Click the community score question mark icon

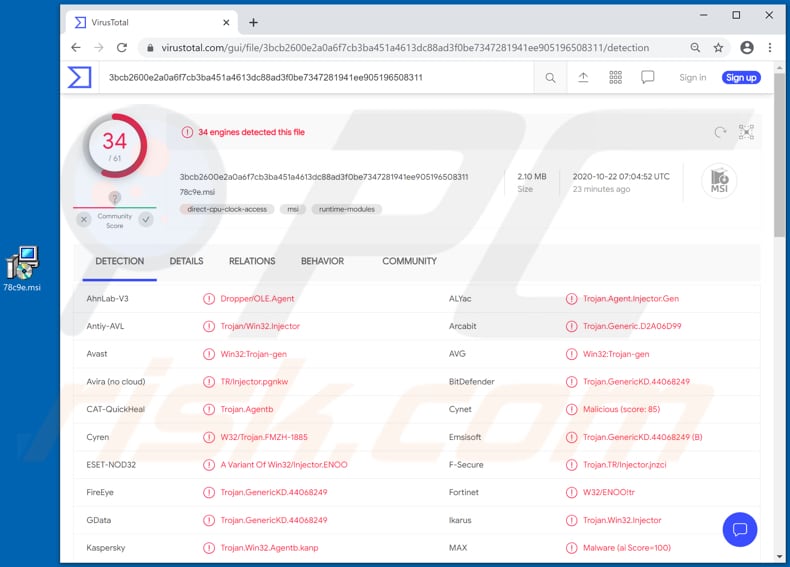point(115,198)
